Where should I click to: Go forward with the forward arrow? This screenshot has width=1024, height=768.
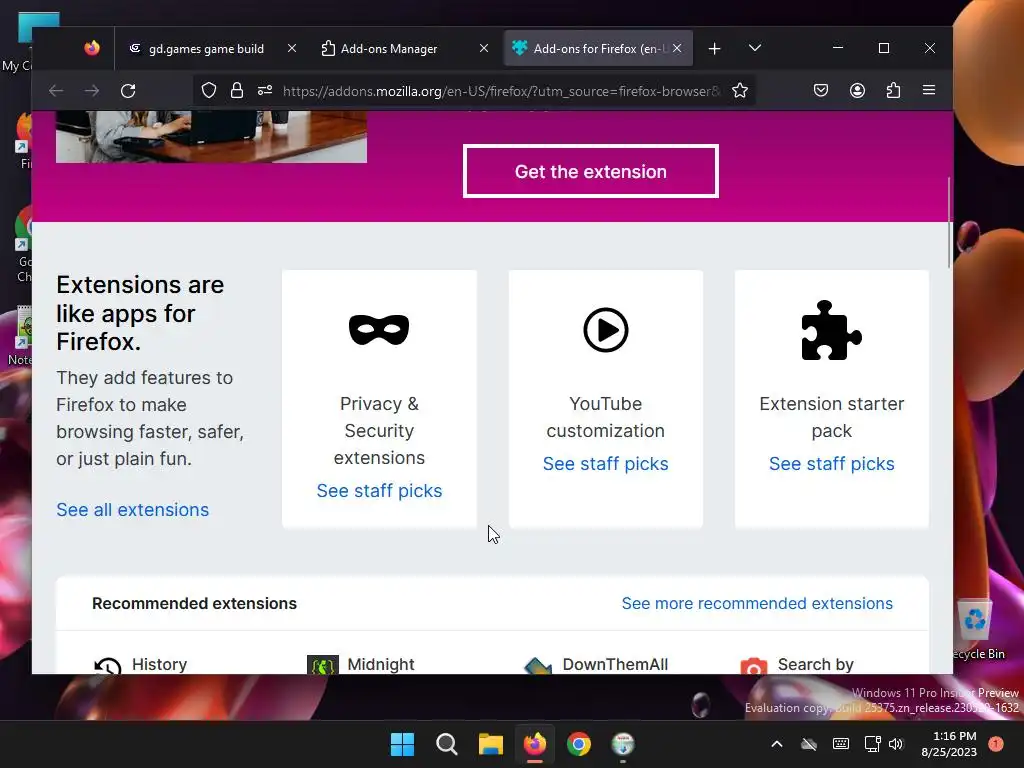92,91
